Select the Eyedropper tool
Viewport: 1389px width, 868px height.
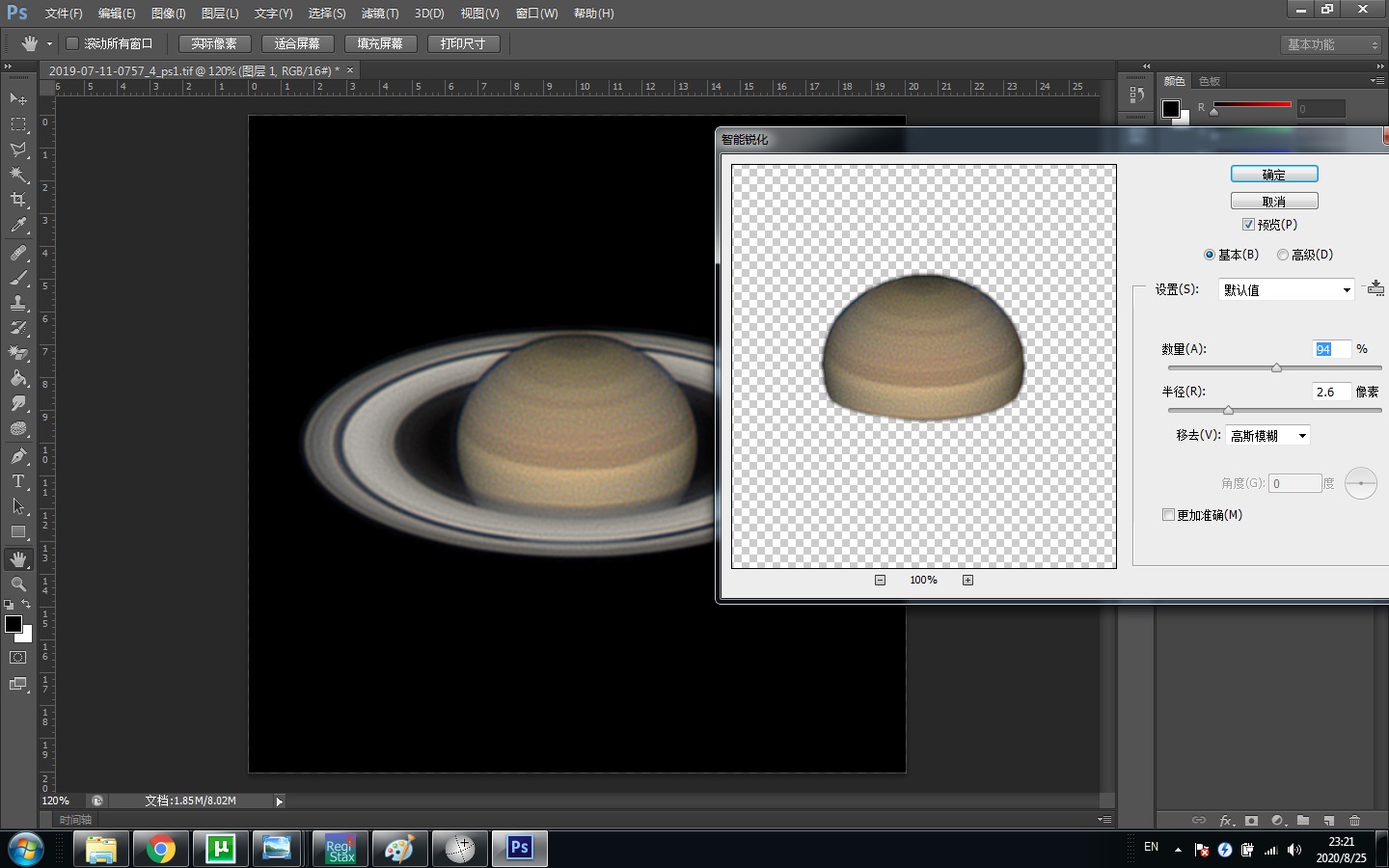click(x=18, y=226)
